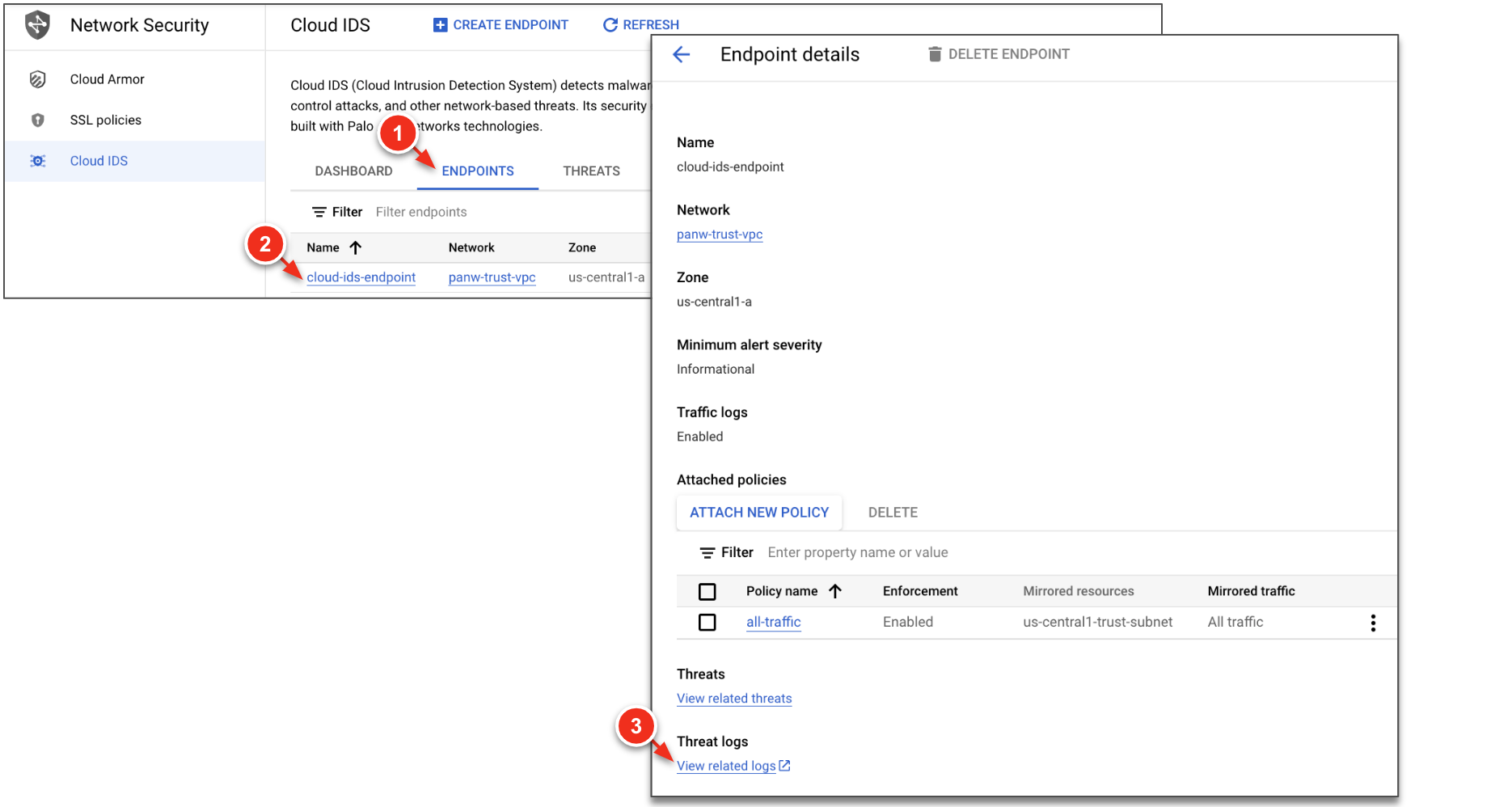Sort endpoints by the Name column arrow
Viewport: 1512px width, 807px height.
click(356, 247)
